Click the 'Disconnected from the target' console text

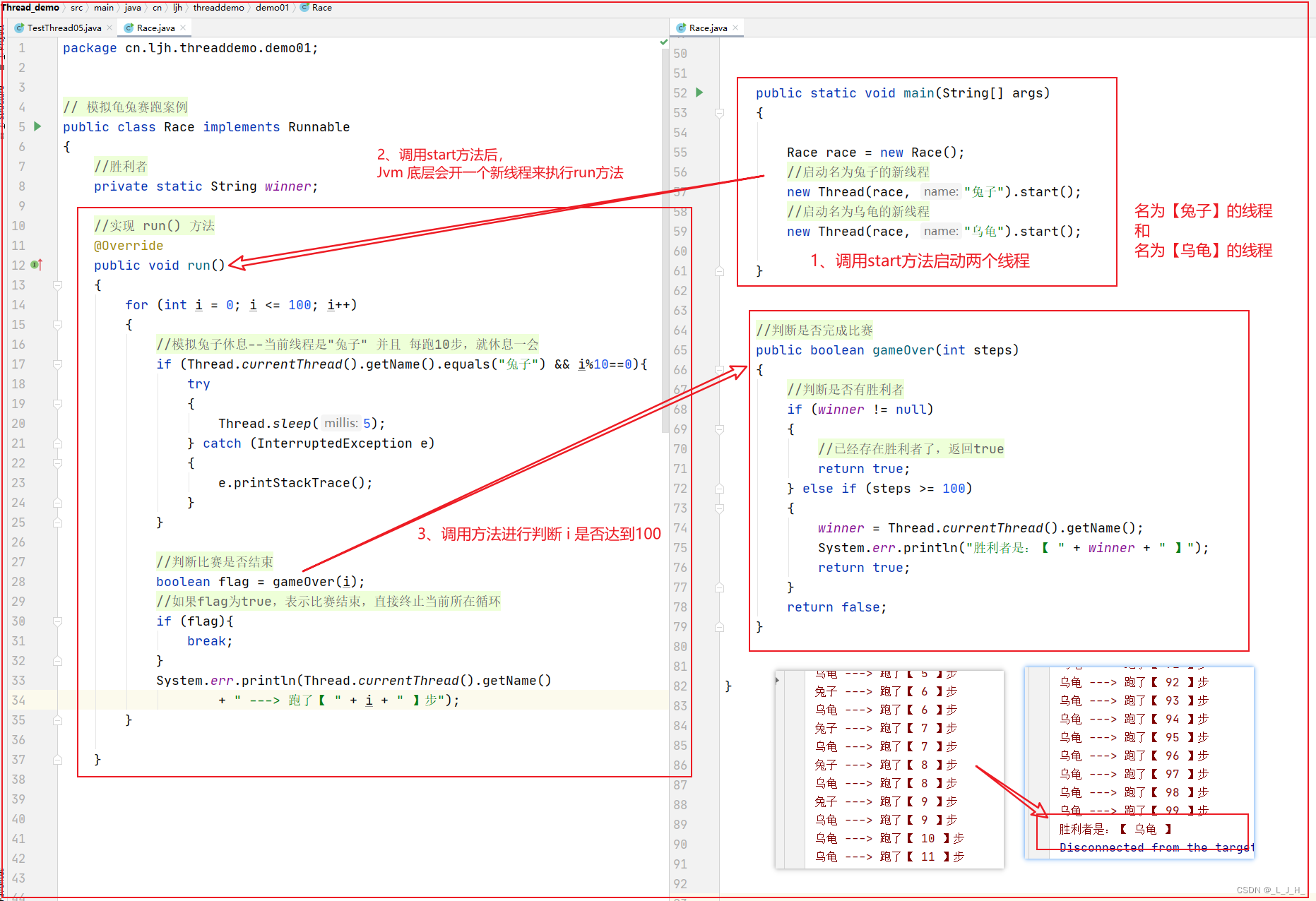[1156, 847]
